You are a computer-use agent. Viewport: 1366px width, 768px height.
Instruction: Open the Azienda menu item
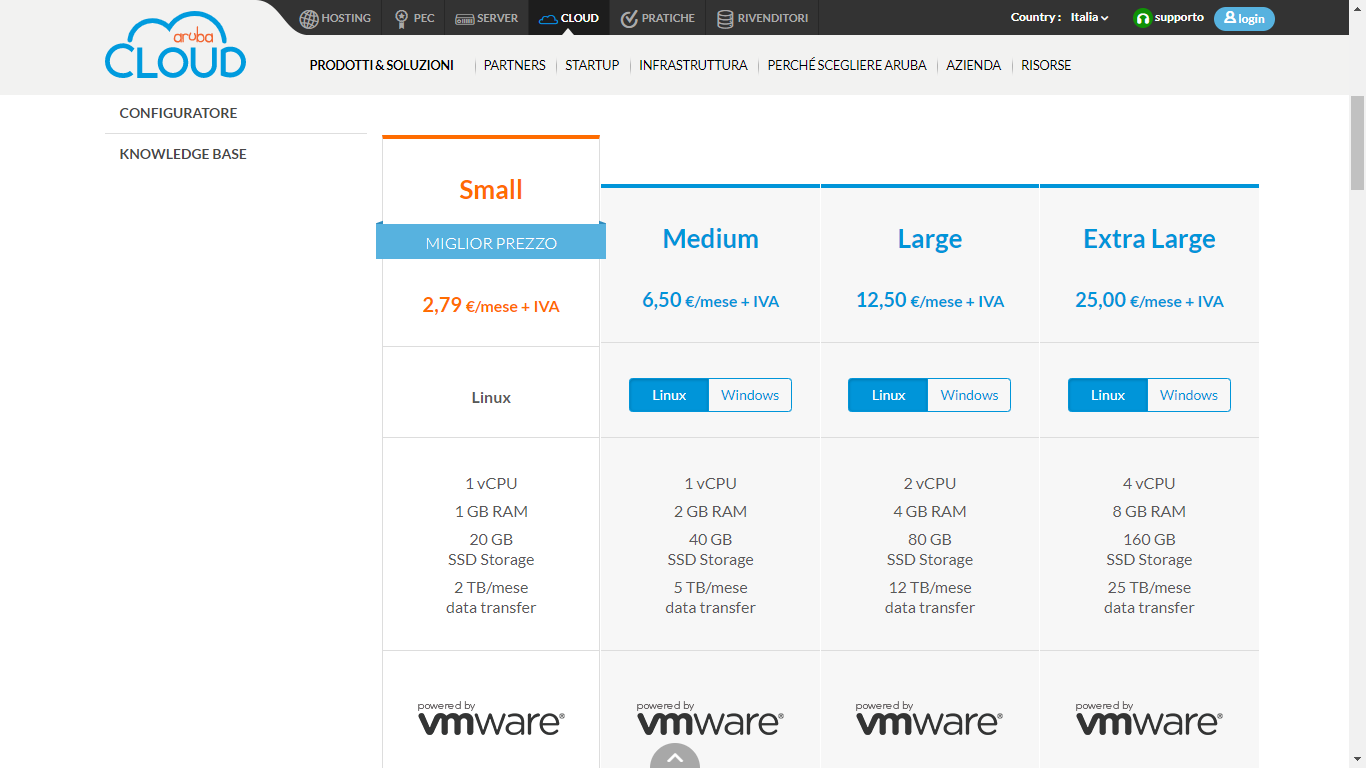(973, 65)
